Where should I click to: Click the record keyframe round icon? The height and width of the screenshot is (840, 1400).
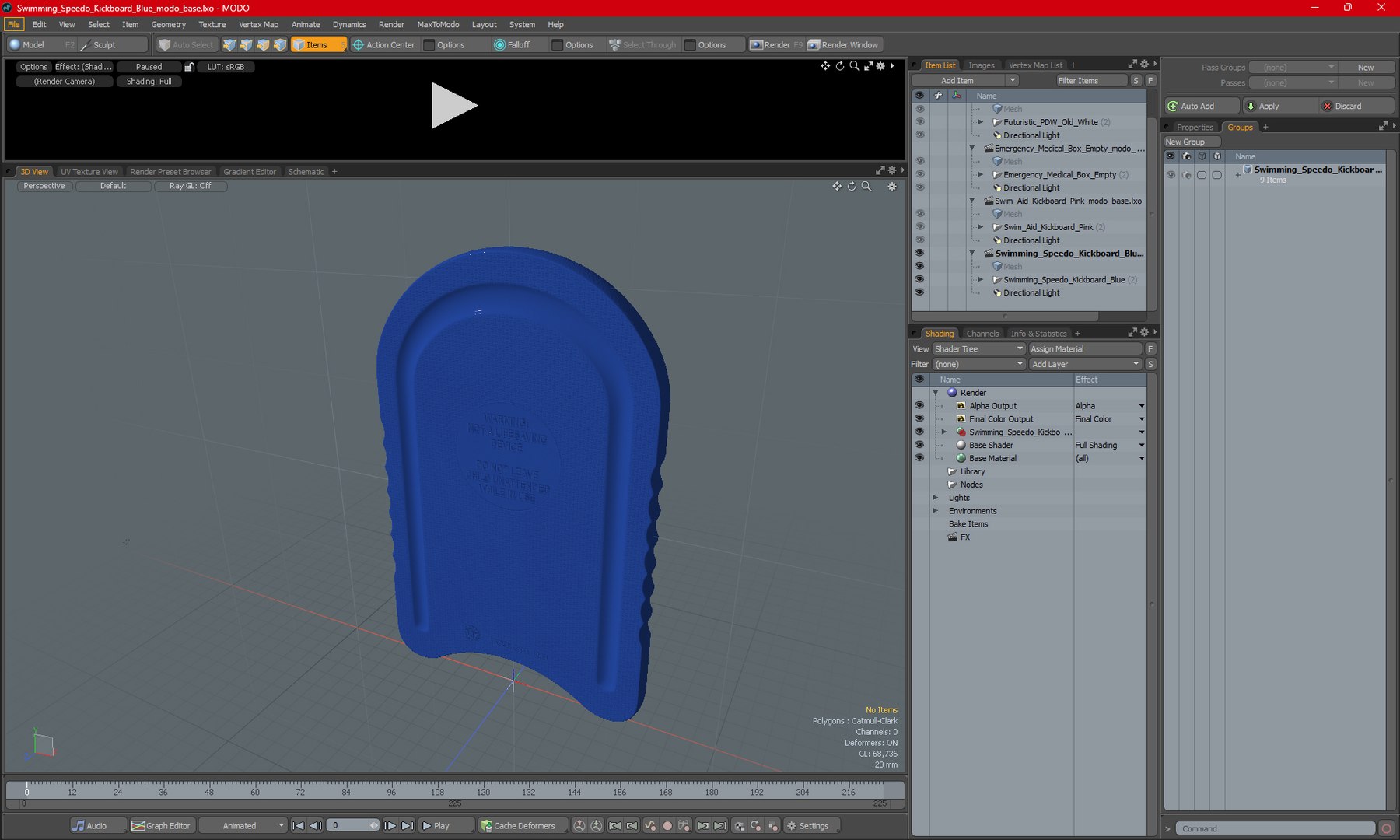click(x=667, y=826)
